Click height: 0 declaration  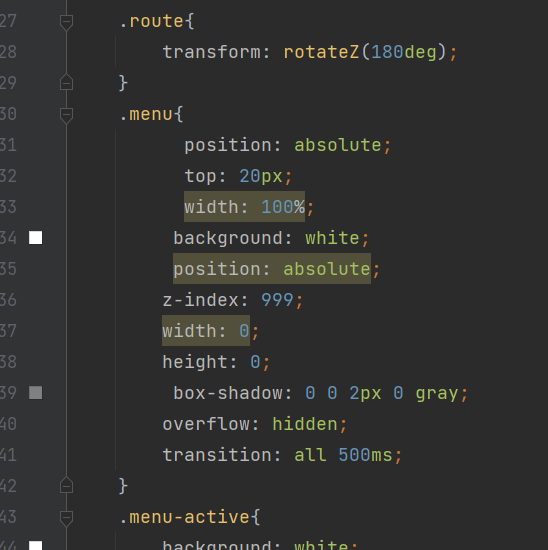[216, 362]
